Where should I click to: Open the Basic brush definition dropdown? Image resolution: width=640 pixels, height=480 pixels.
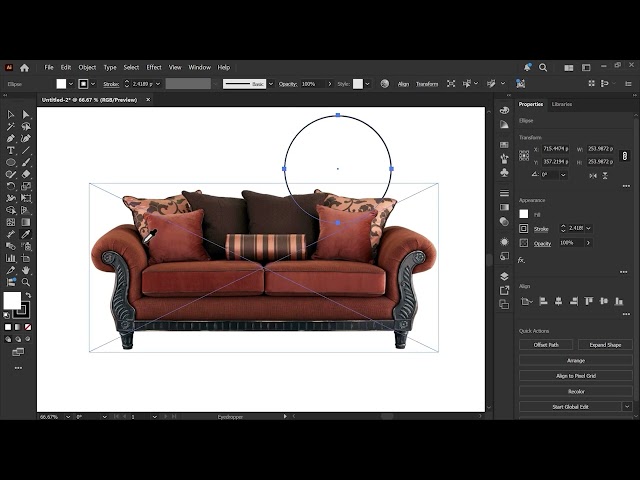271,84
